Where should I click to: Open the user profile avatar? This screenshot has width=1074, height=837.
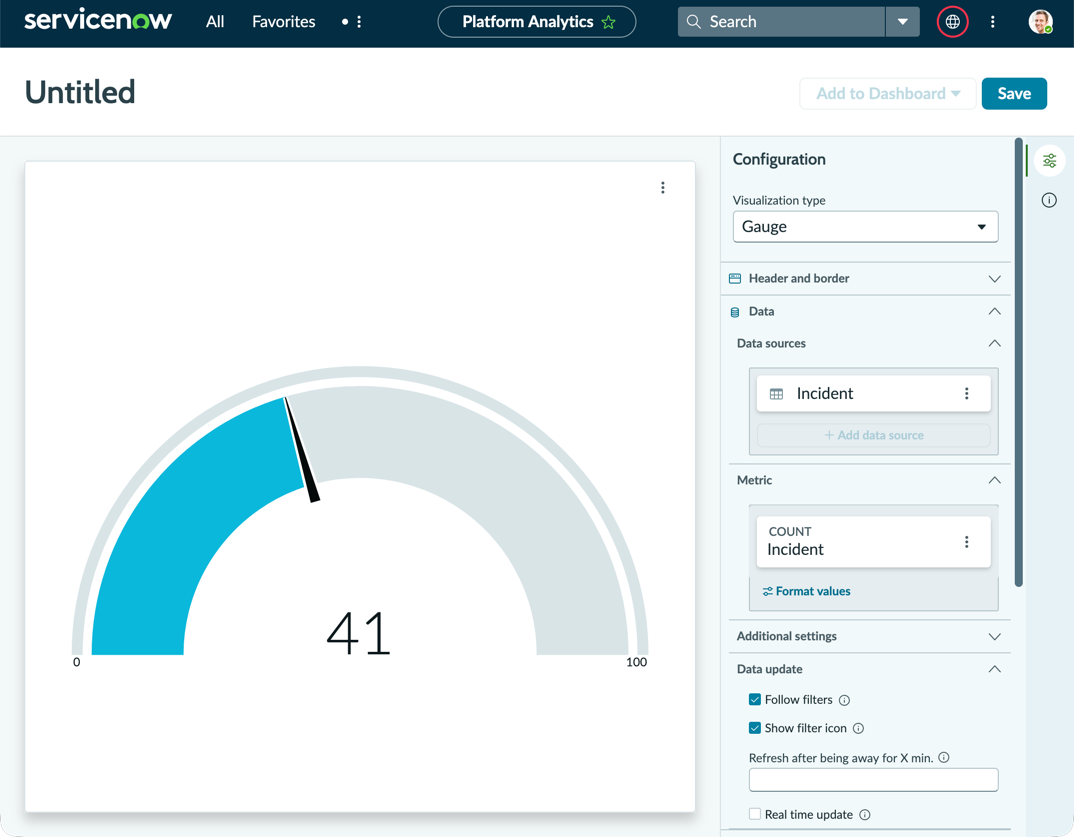point(1040,22)
